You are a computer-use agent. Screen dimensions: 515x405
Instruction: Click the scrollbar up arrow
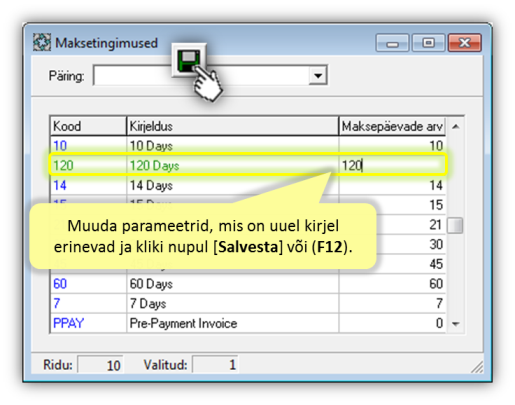pos(455,126)
